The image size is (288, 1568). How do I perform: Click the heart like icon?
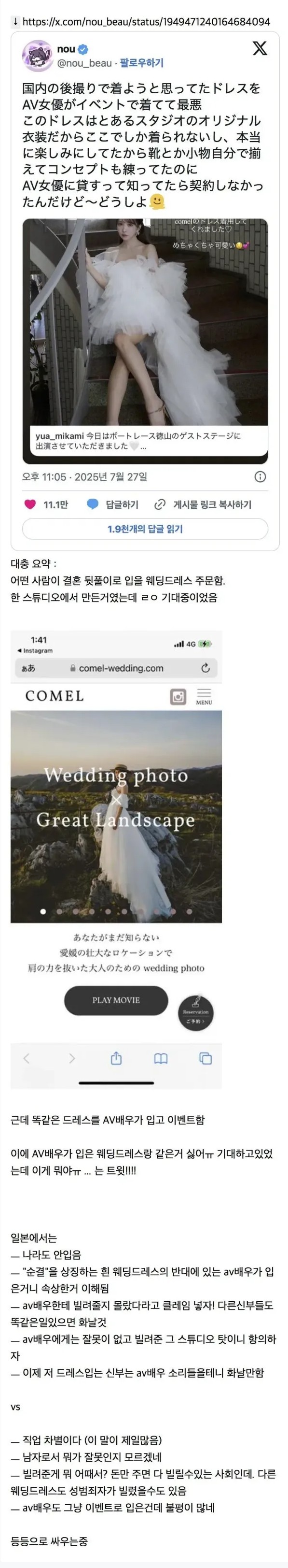30,504
